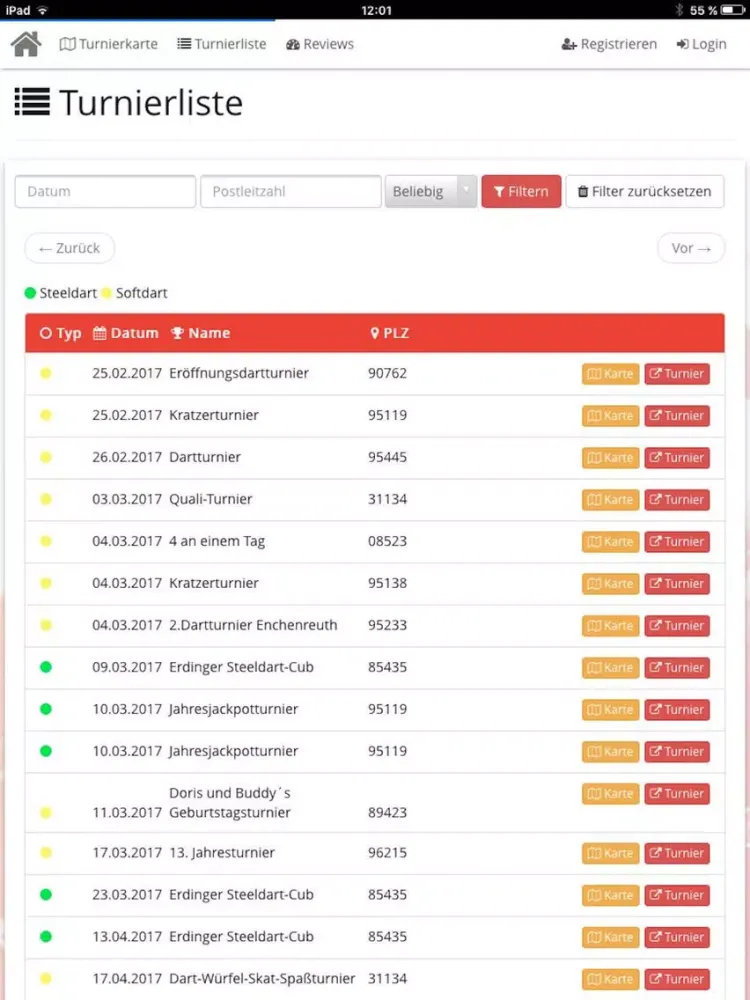The image size is (750, 1000).
Task: Click the yellow type dot for Eröffnungsdartturnier
Action: point(45,373)
